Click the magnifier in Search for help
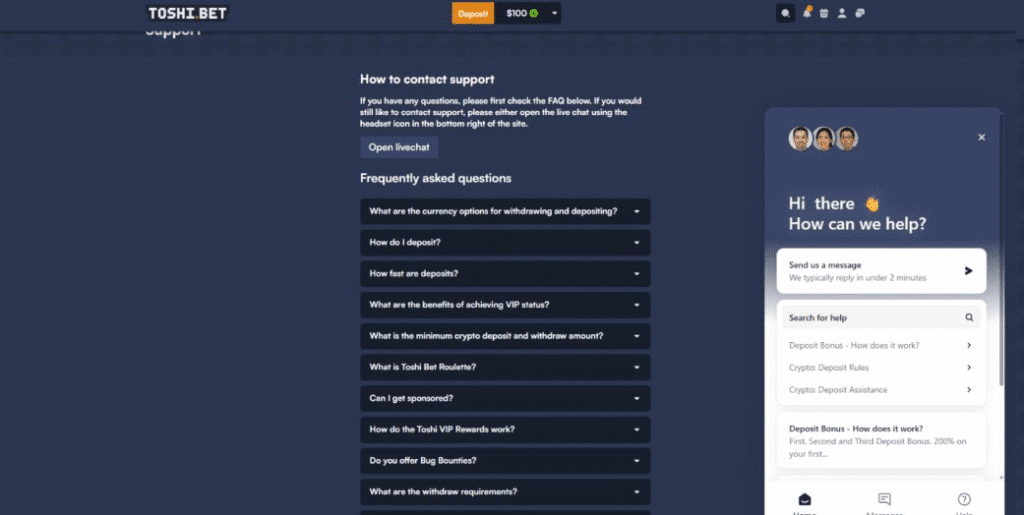This screenshot has width=1024, height=515. click(x=969, y=317)
